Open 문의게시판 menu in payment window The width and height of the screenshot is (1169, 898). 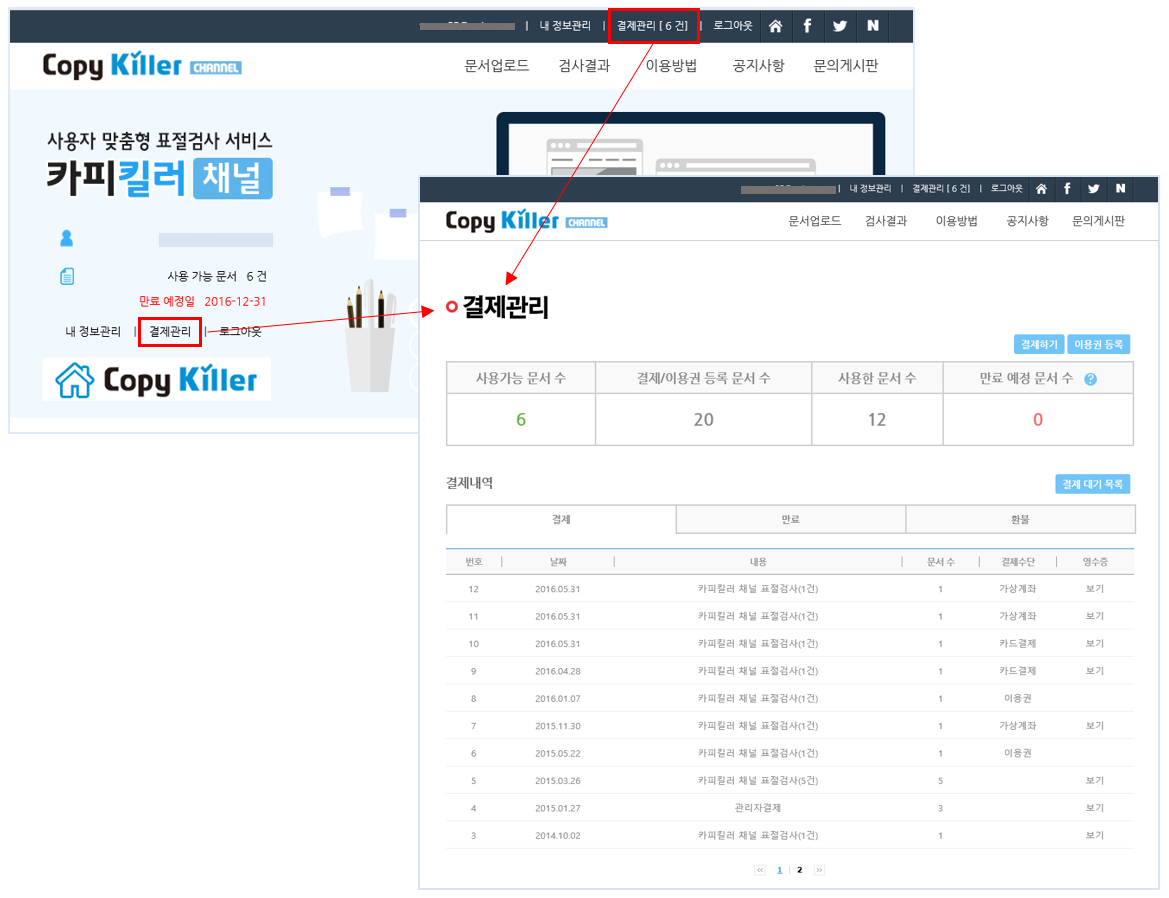[1098, 221]
